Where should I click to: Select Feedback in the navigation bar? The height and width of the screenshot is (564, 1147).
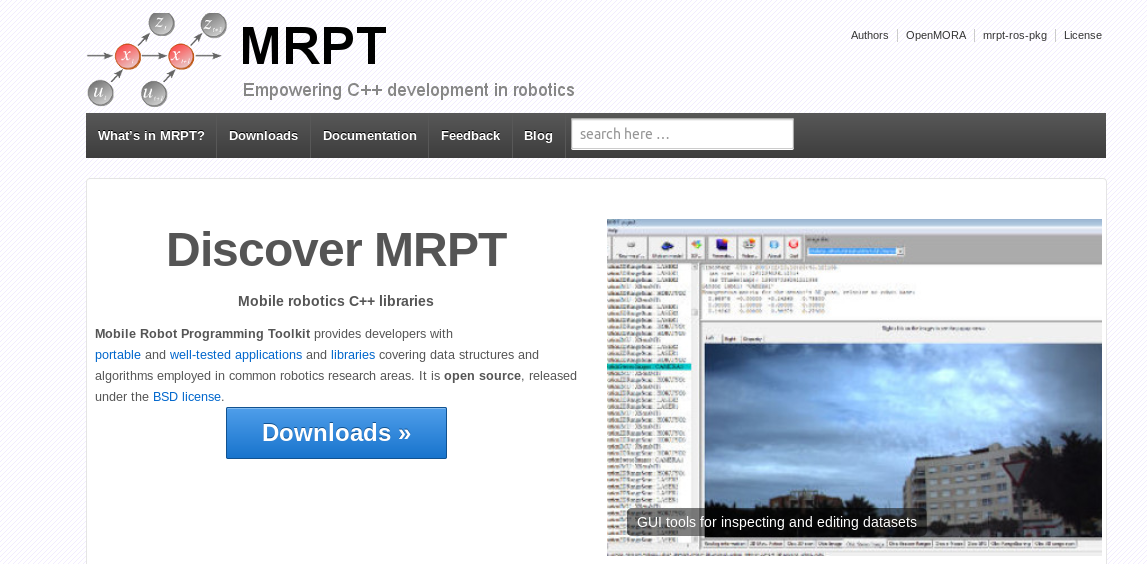click(x=470, y=136)
